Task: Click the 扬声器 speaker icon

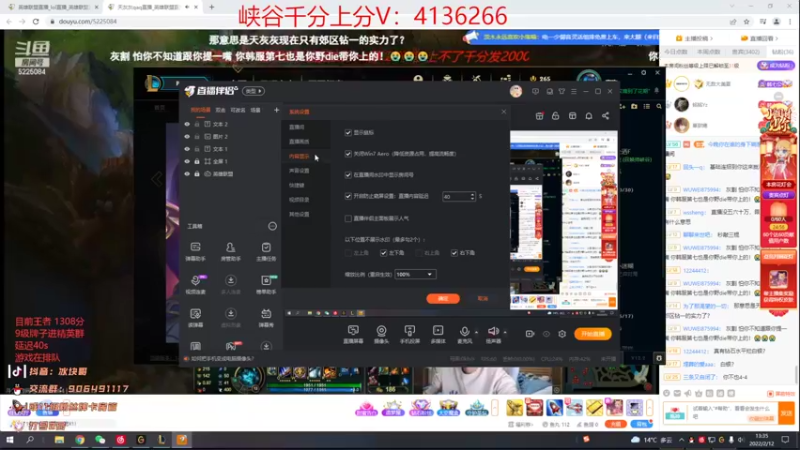Action: [492, 332]
